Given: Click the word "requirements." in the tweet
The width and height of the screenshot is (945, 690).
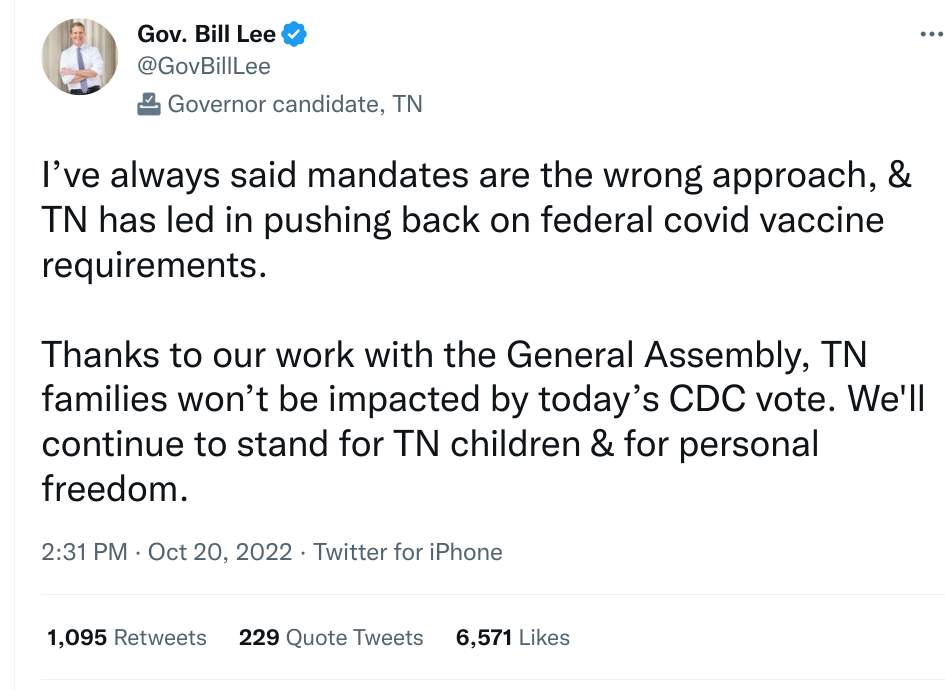Looking at the screenshot, I should [154, 265].
